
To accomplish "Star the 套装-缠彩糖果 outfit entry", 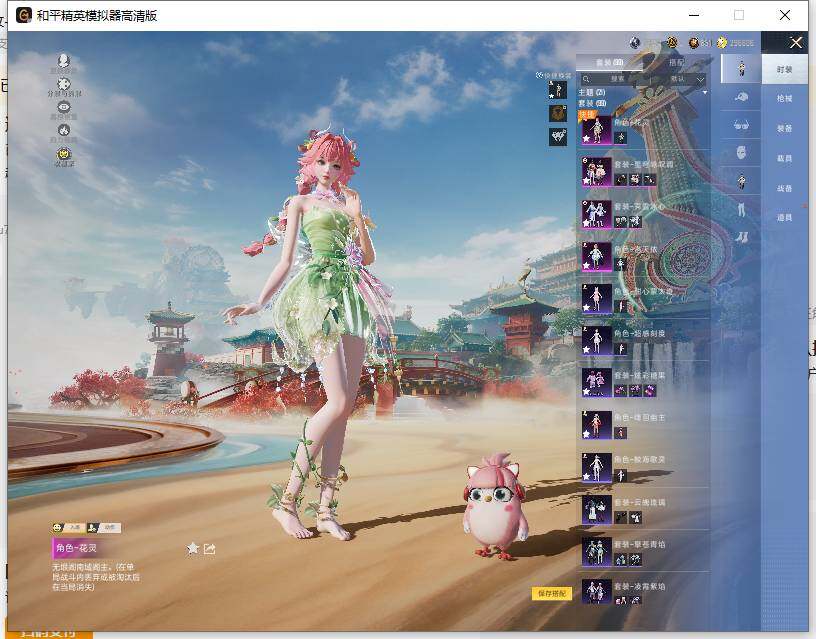I will coord(585,392).
